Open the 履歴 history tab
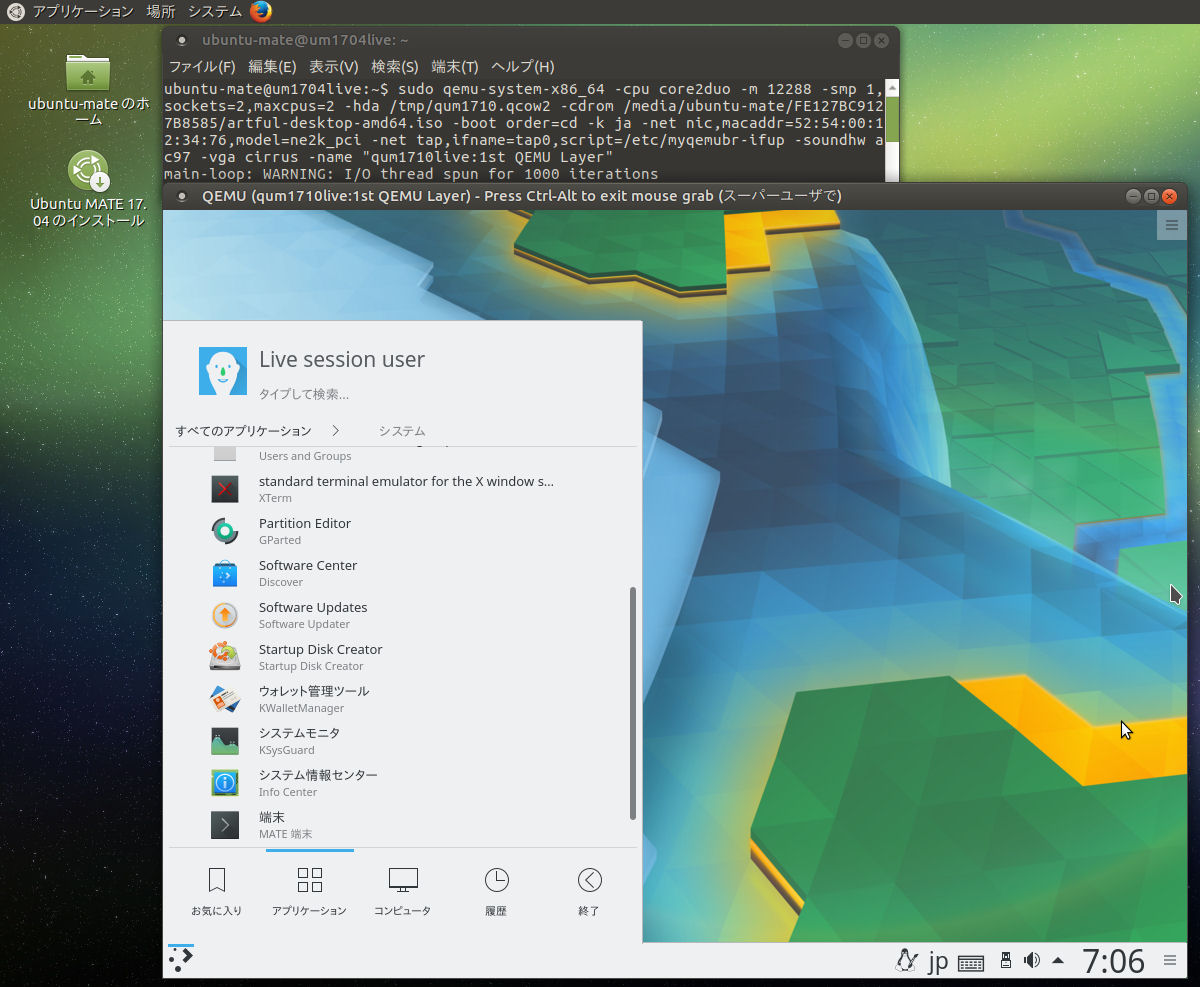The width and height of the screenshot is (1200, 987). (x=496, y=892)
